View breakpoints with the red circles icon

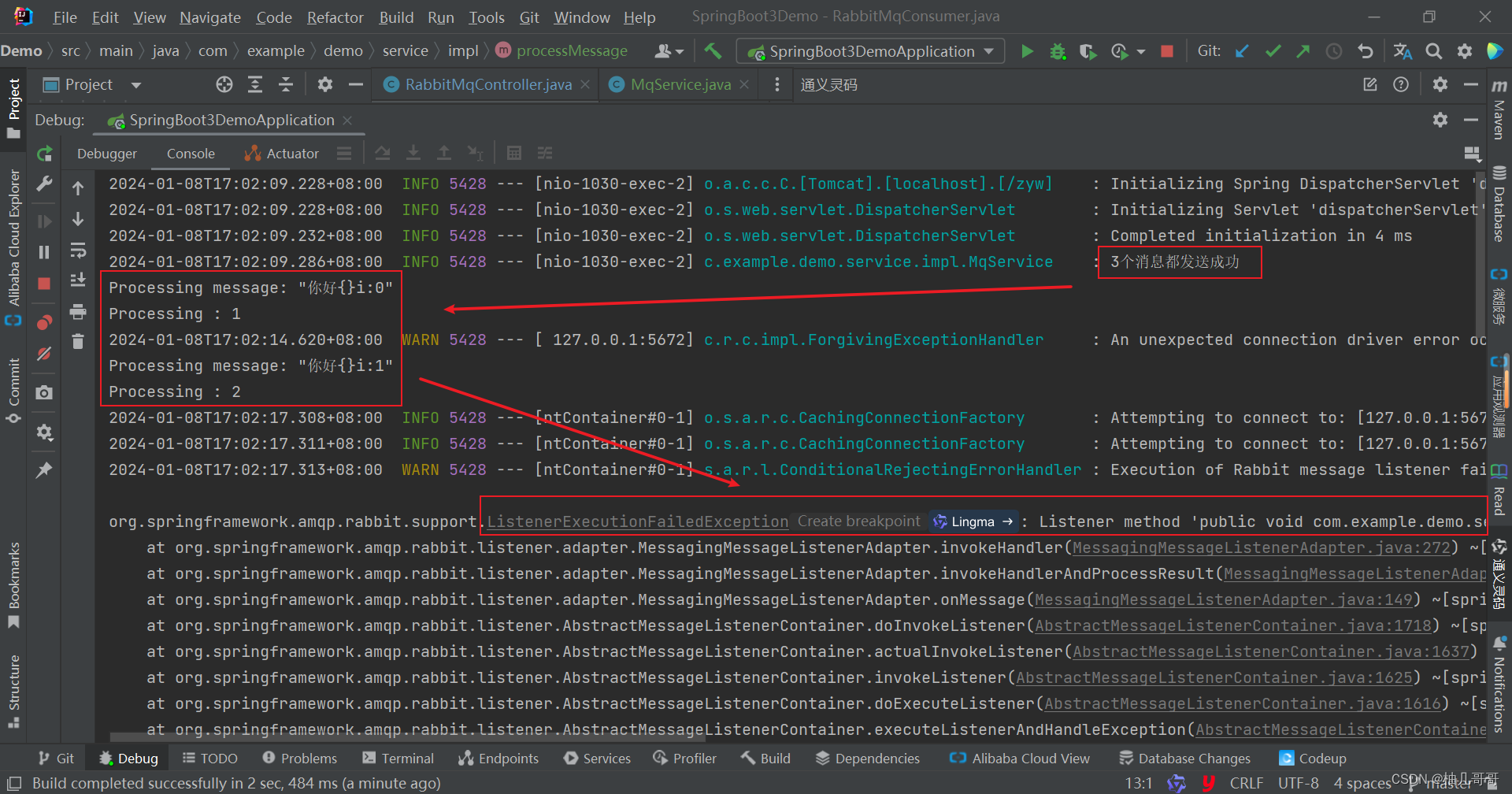click(x=44, y=322)
